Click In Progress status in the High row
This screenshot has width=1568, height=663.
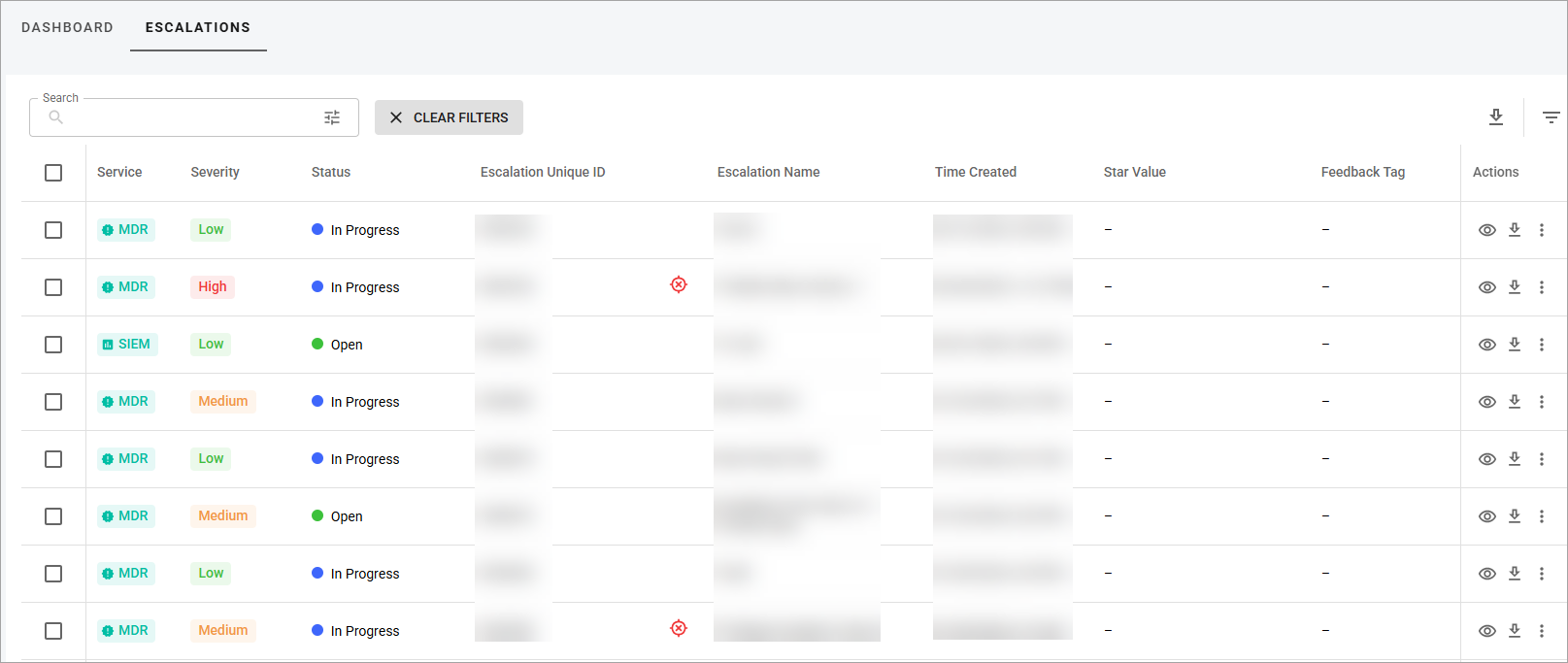tap(355, 287)
